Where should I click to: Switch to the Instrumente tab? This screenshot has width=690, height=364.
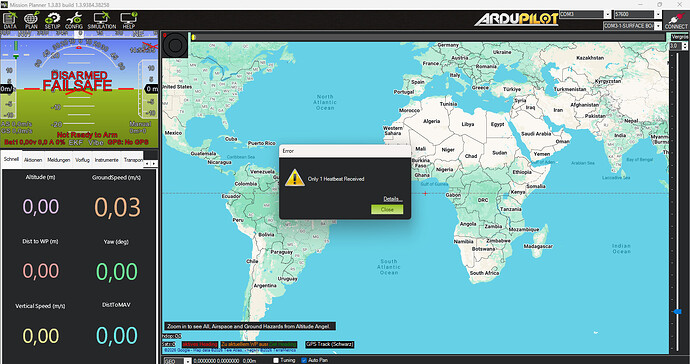point(106,160)
